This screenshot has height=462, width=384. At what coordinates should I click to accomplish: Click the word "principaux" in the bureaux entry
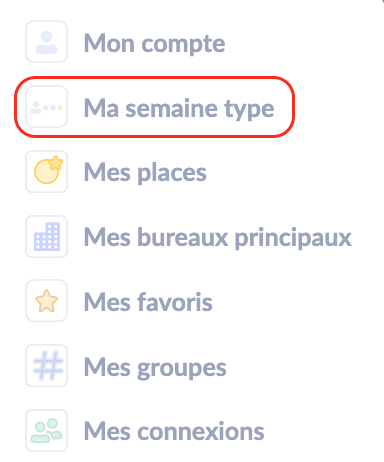(293, 238)
